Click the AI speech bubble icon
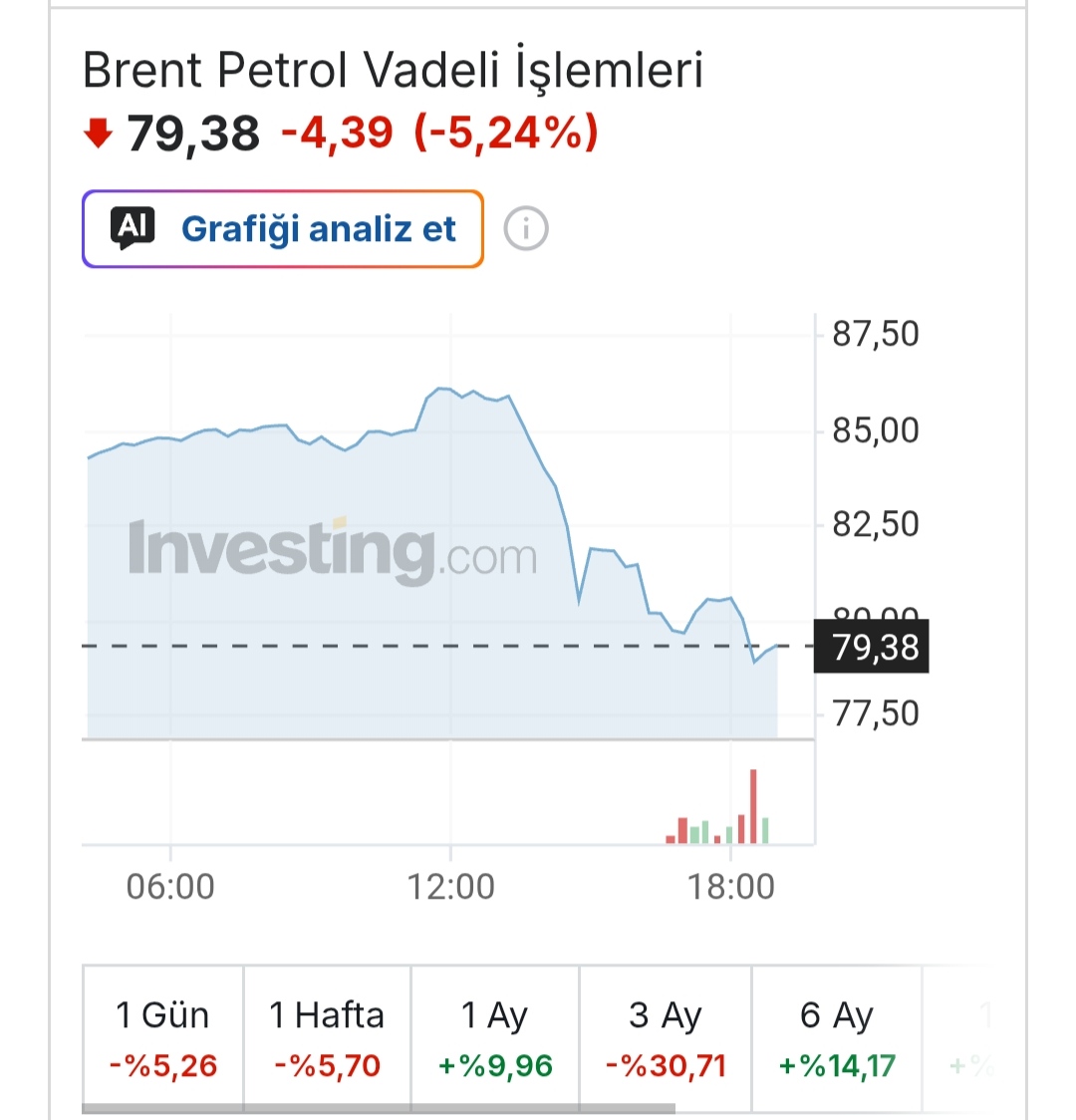Viewport: 1076px width, 1120px height. pyautogui.click(x=133, y=228)
